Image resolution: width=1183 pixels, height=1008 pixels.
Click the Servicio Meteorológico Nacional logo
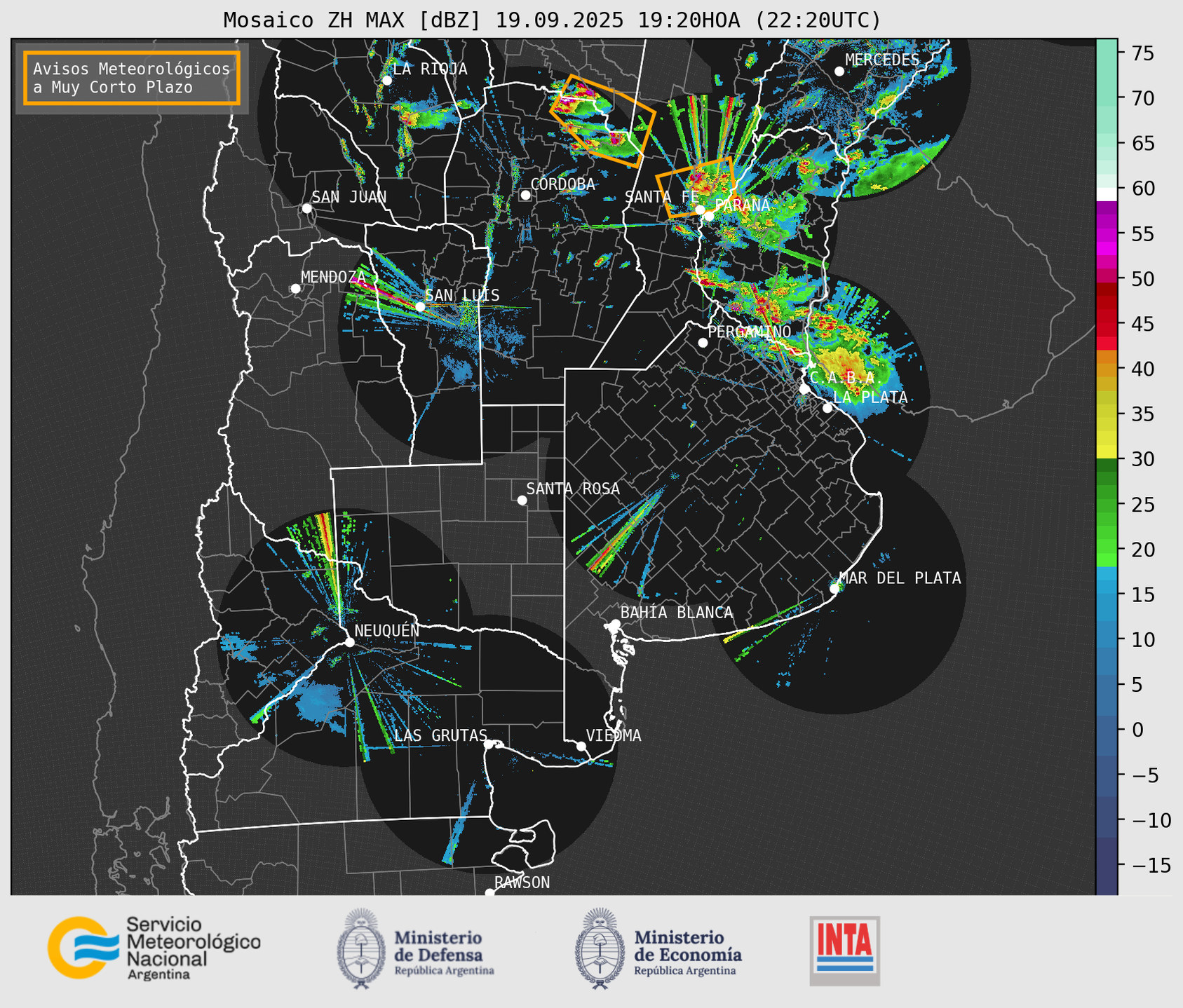154,948
